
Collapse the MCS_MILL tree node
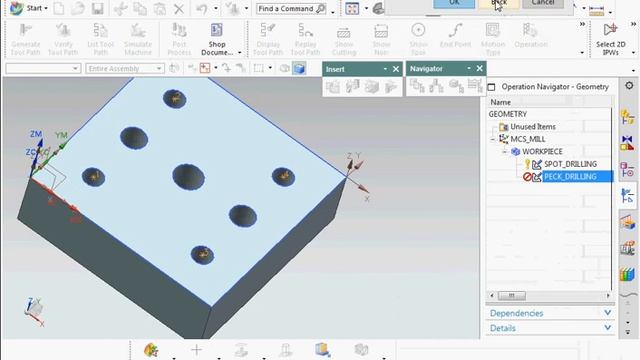493,139
